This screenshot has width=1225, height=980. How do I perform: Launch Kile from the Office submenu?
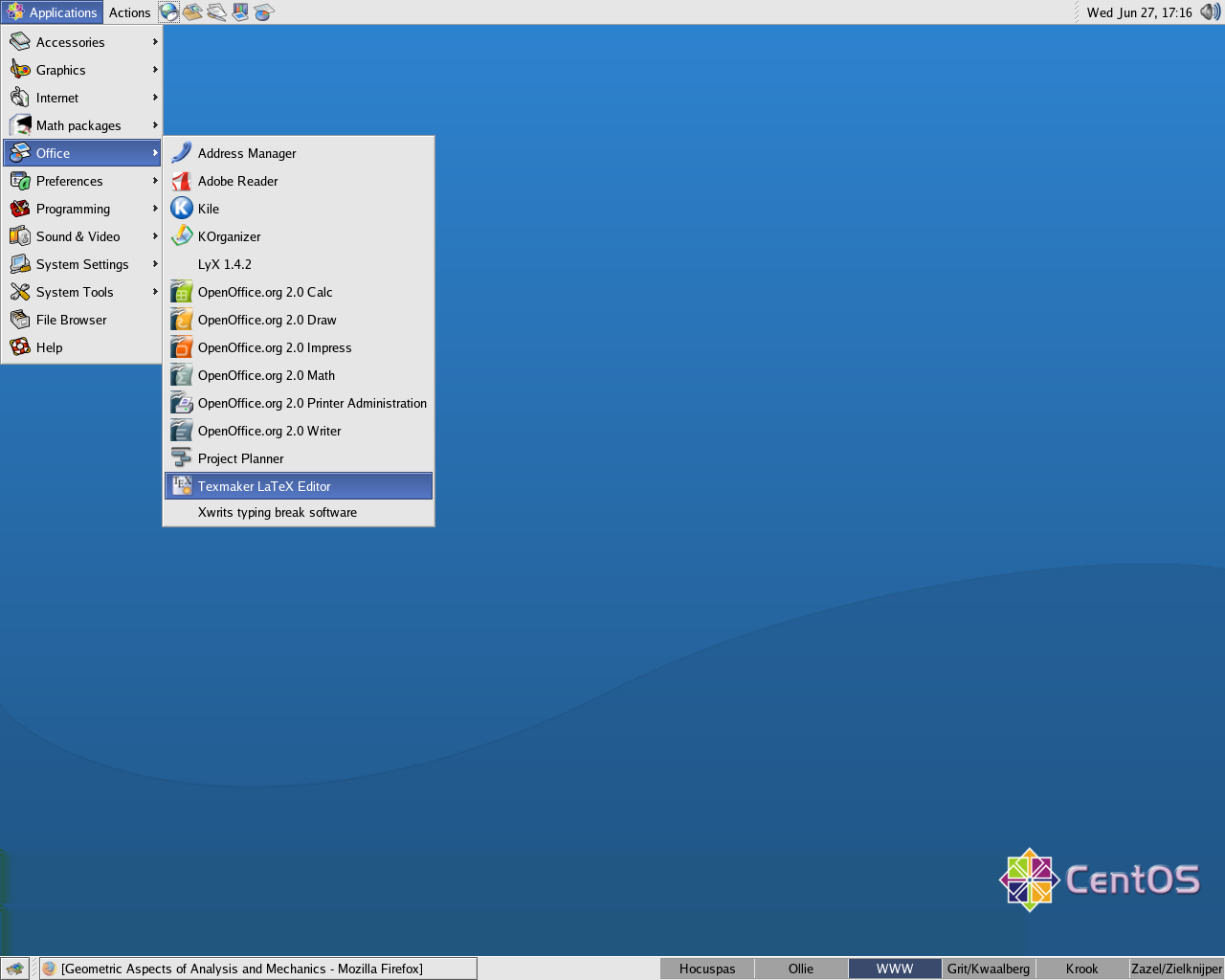pyautogui.click(x=299, y=209)
